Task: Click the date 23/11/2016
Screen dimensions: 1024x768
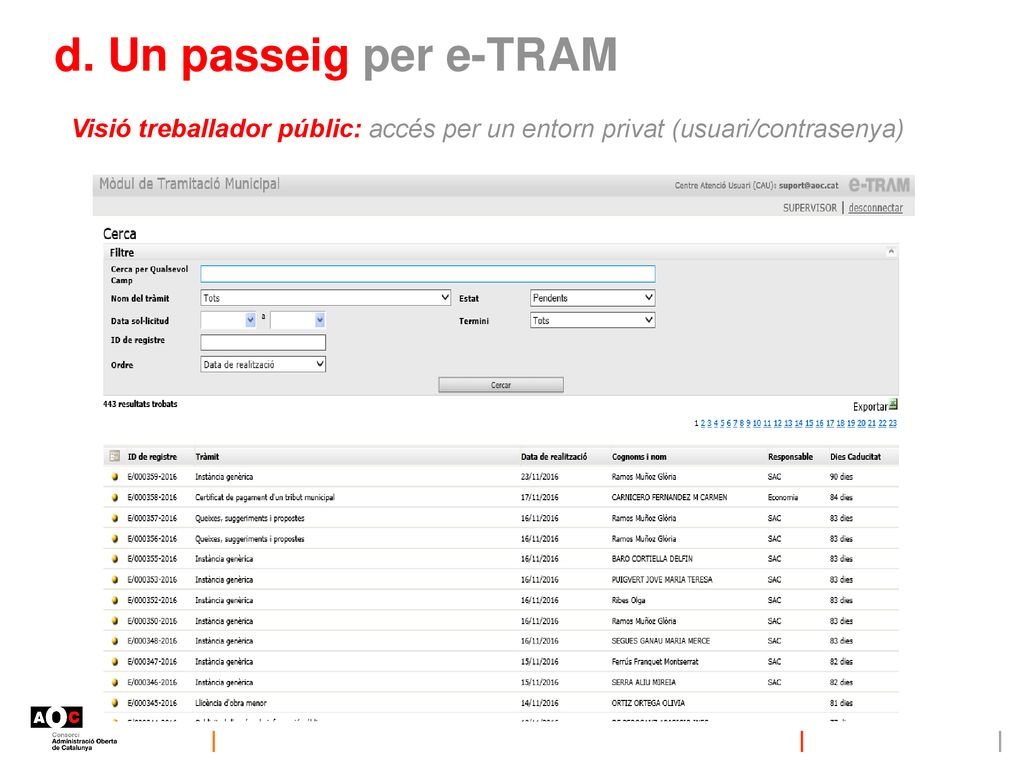Action: click(539, 477)
